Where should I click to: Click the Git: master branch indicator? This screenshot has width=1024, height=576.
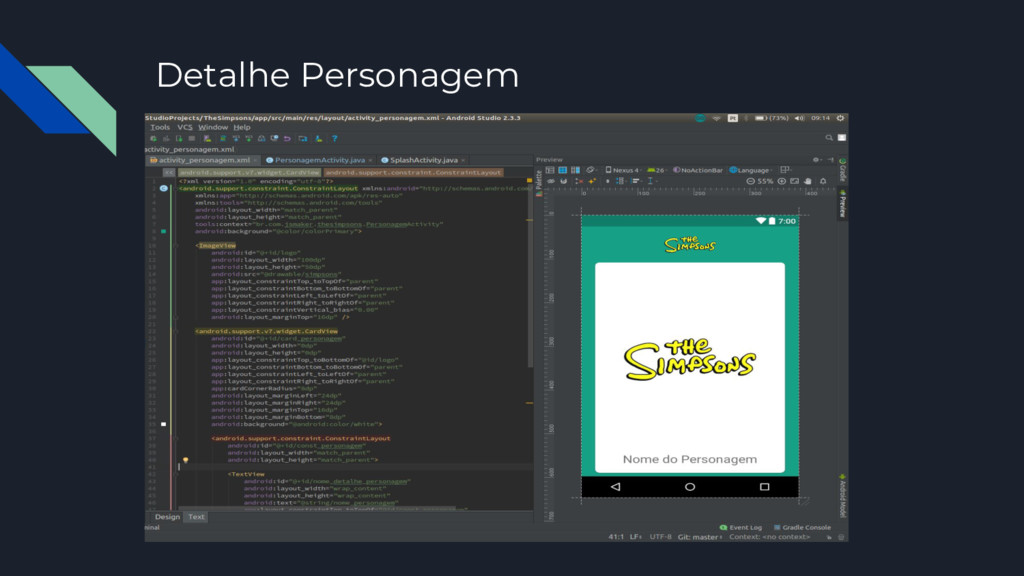[699, 537]
